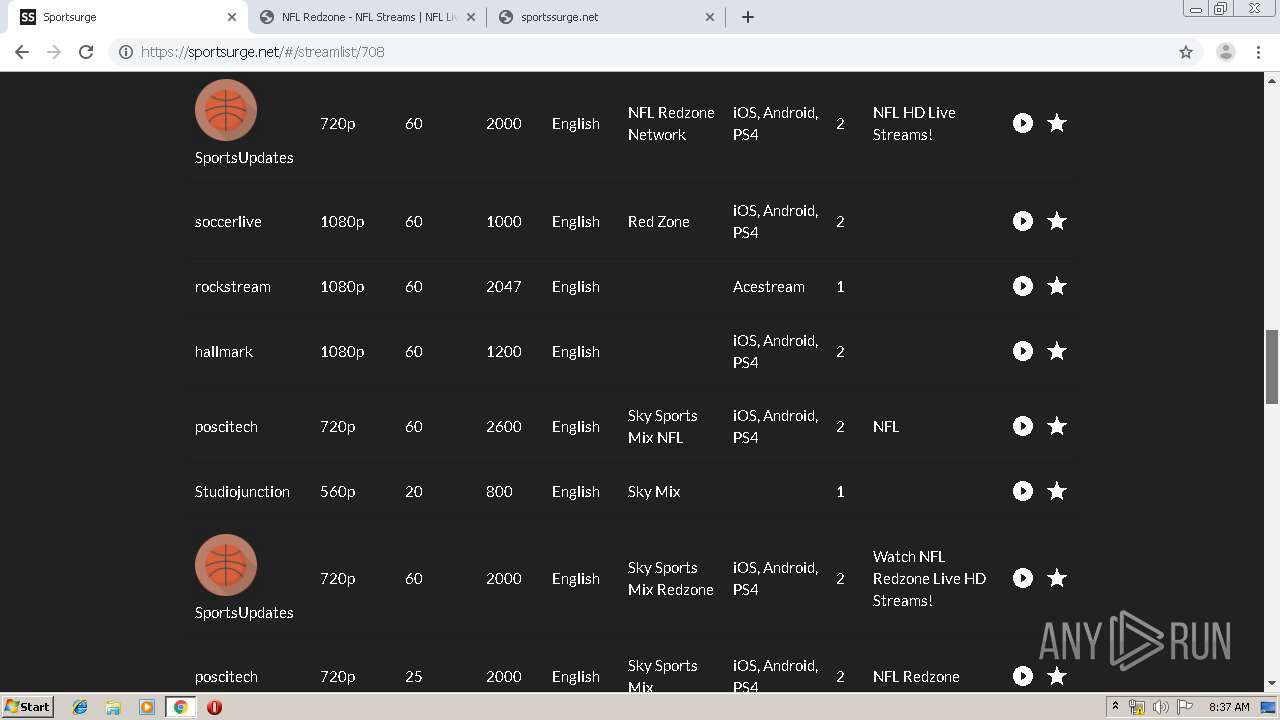The image size is (1280, 720).
Task: Reload the Sportsurge page
Action: tap(86, 52)
